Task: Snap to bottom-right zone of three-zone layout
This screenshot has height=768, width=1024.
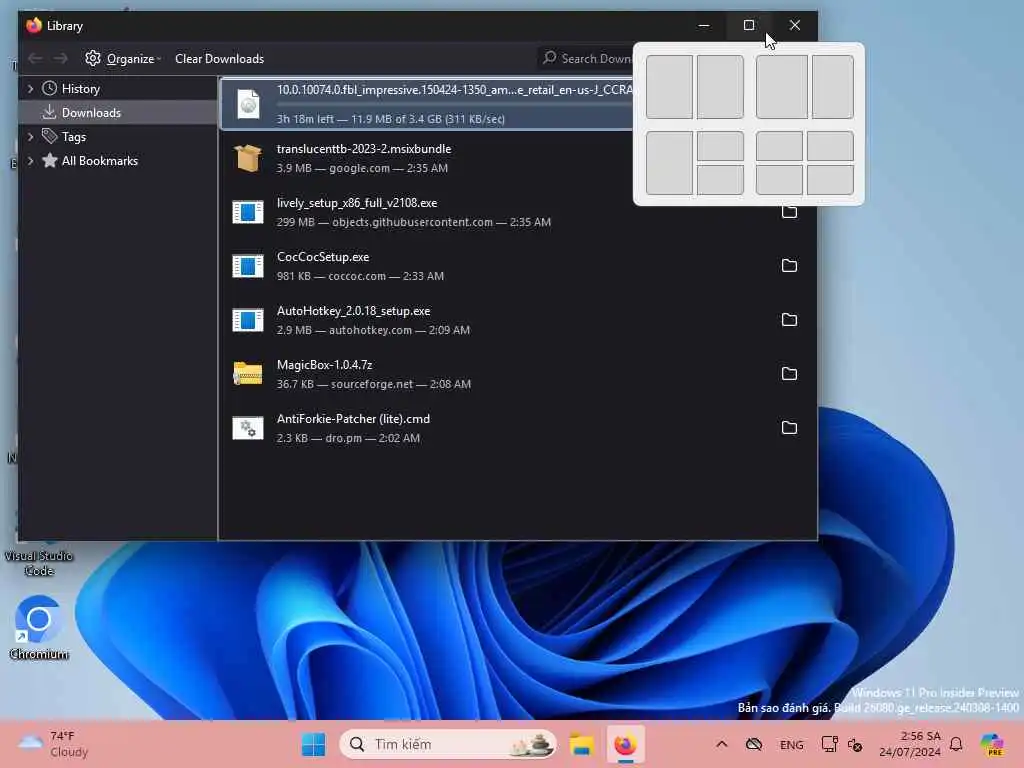Action: pyautogui.click(x=720, y=180)
